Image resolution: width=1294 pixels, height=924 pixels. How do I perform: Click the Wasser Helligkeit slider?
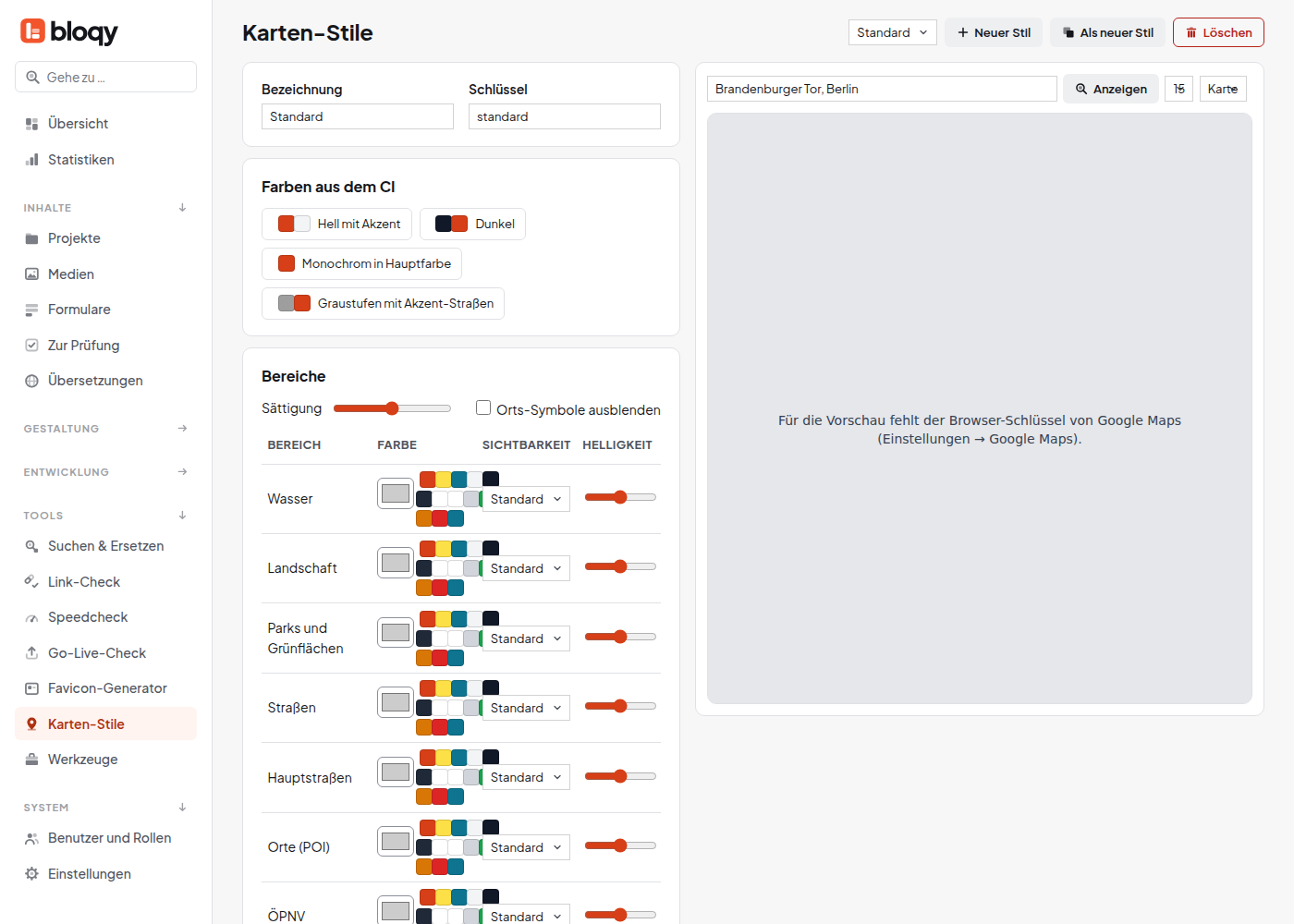pyautogui.click(x=620, y=497)
